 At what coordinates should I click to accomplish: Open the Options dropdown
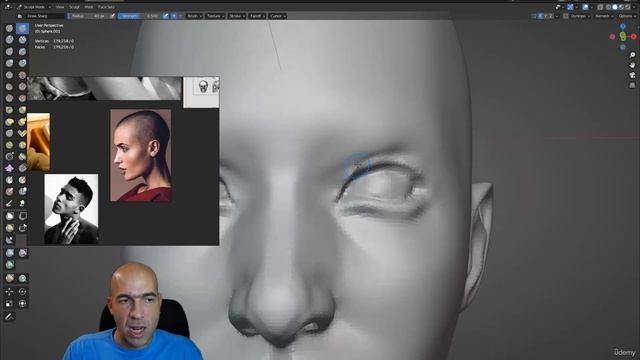click(627, 16)
